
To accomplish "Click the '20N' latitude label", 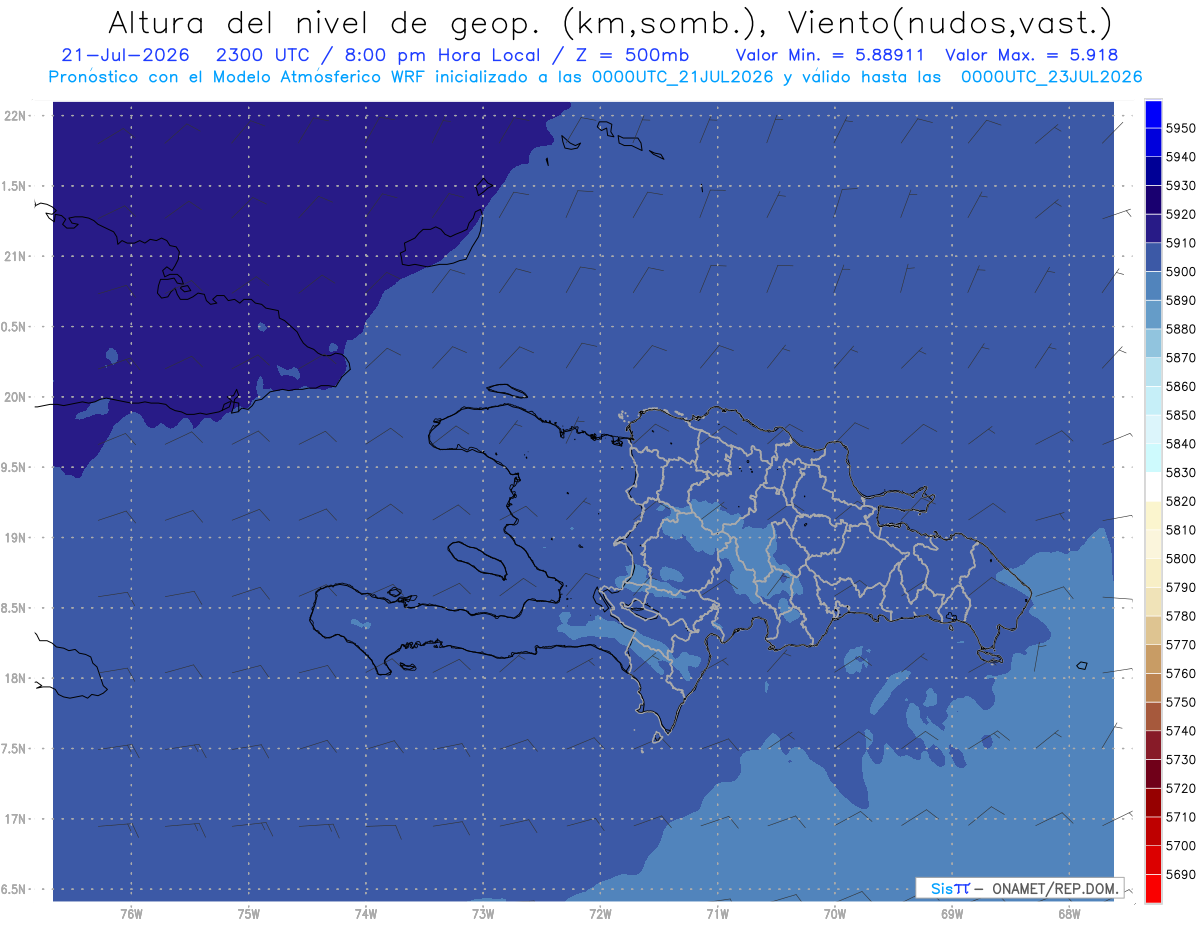I will pyautogui.click(x=15, y=397).
